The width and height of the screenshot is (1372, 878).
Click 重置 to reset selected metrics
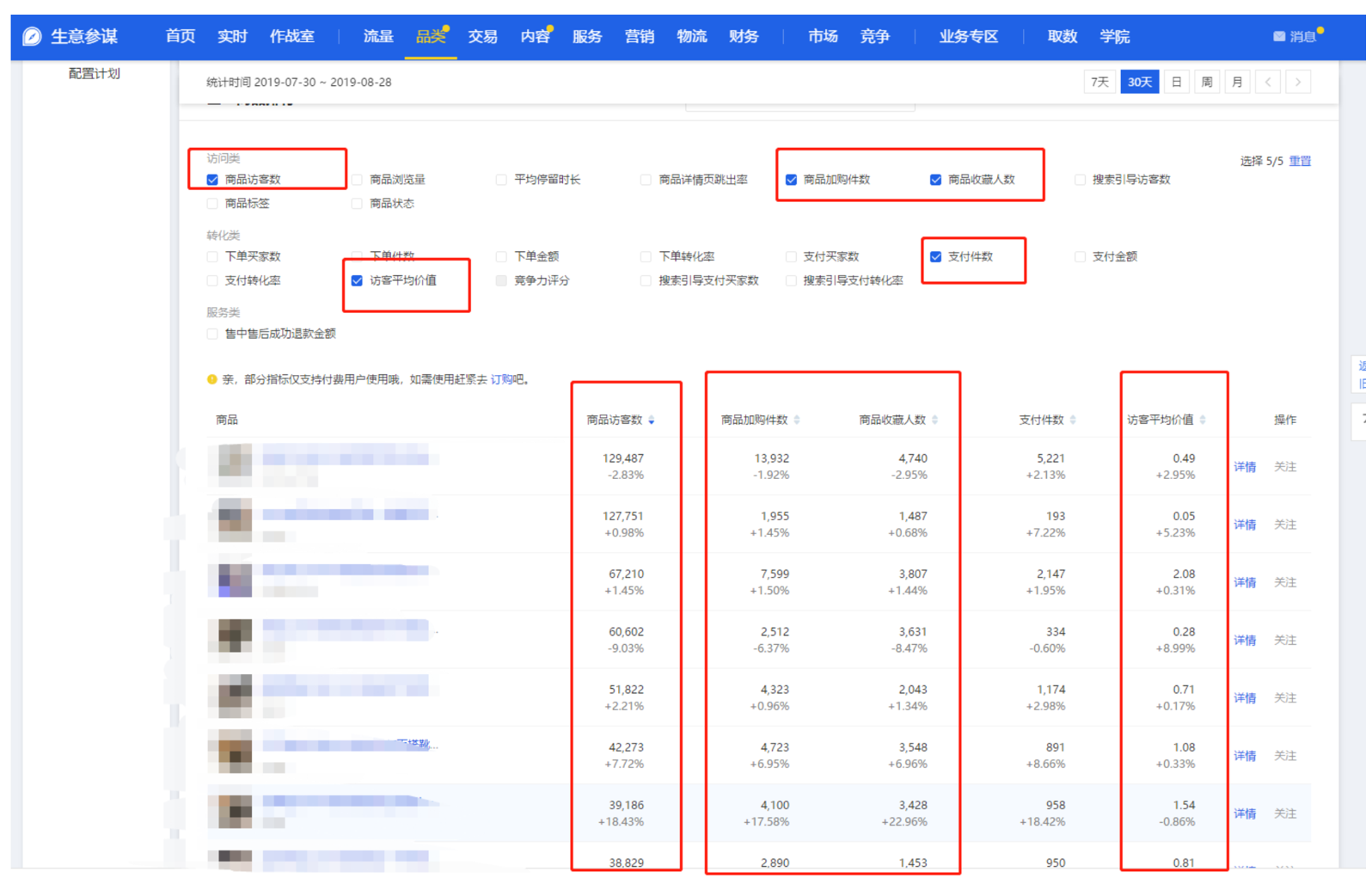[x=1300, y=162]
